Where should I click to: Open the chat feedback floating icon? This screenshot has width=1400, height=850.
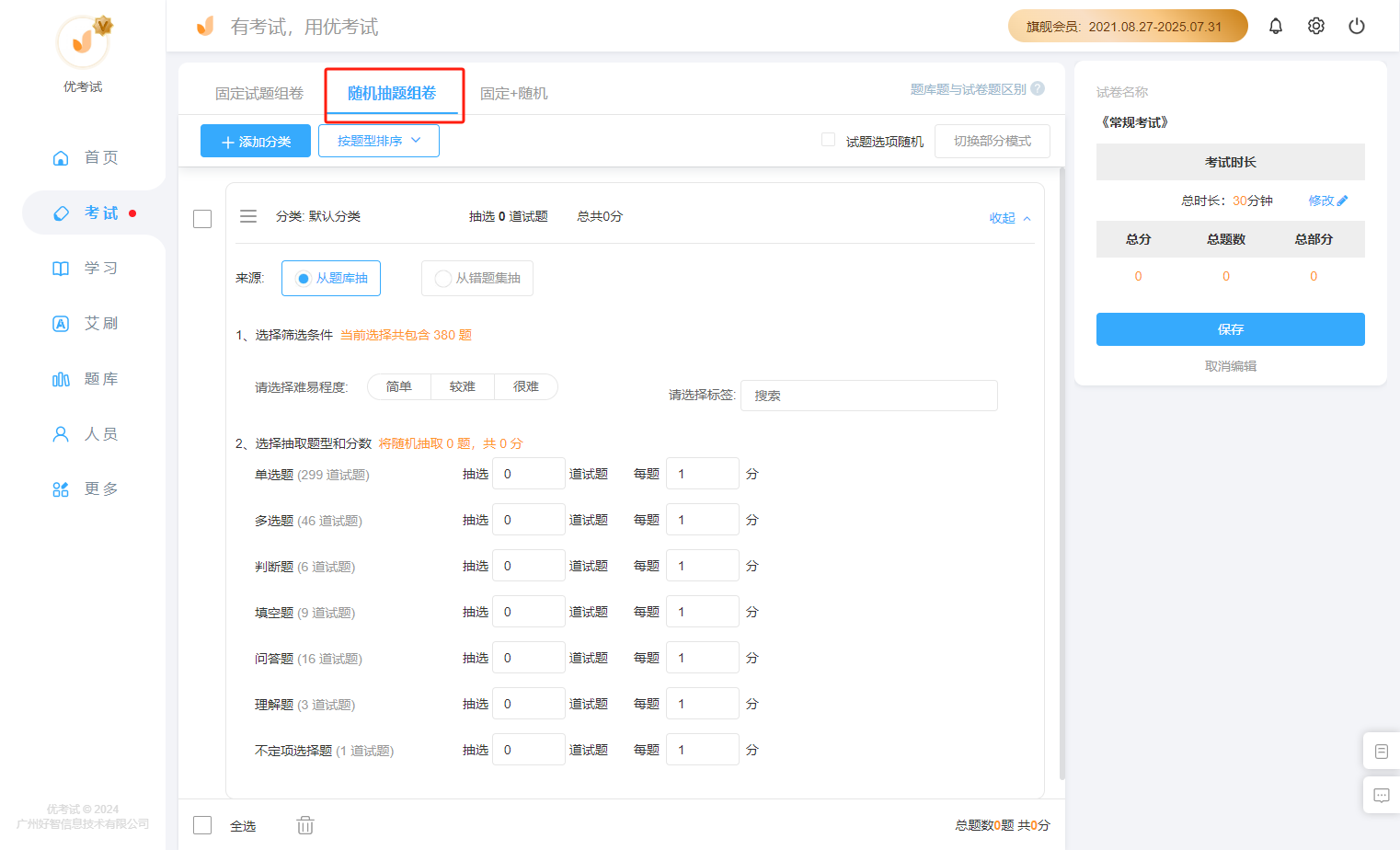click(1381, 796)
